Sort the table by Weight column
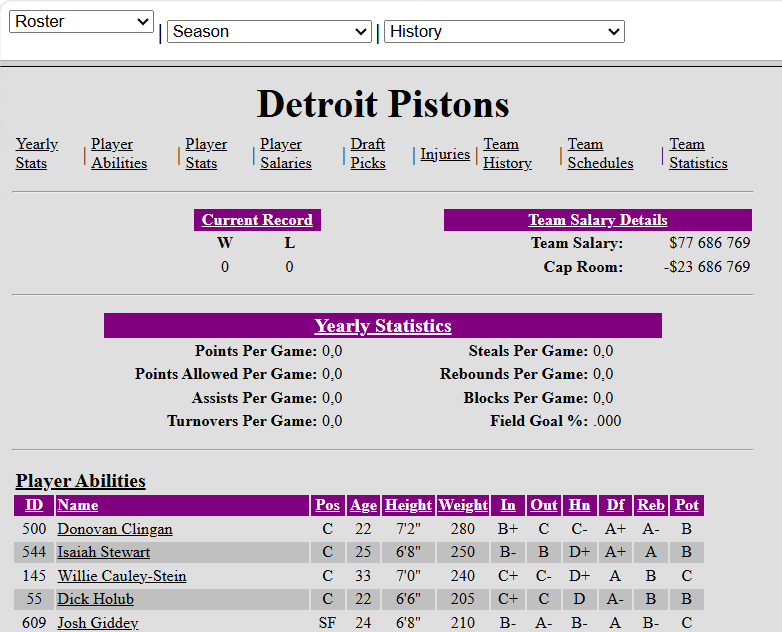This screenshot has width=782, height=632. coord(463,505)
